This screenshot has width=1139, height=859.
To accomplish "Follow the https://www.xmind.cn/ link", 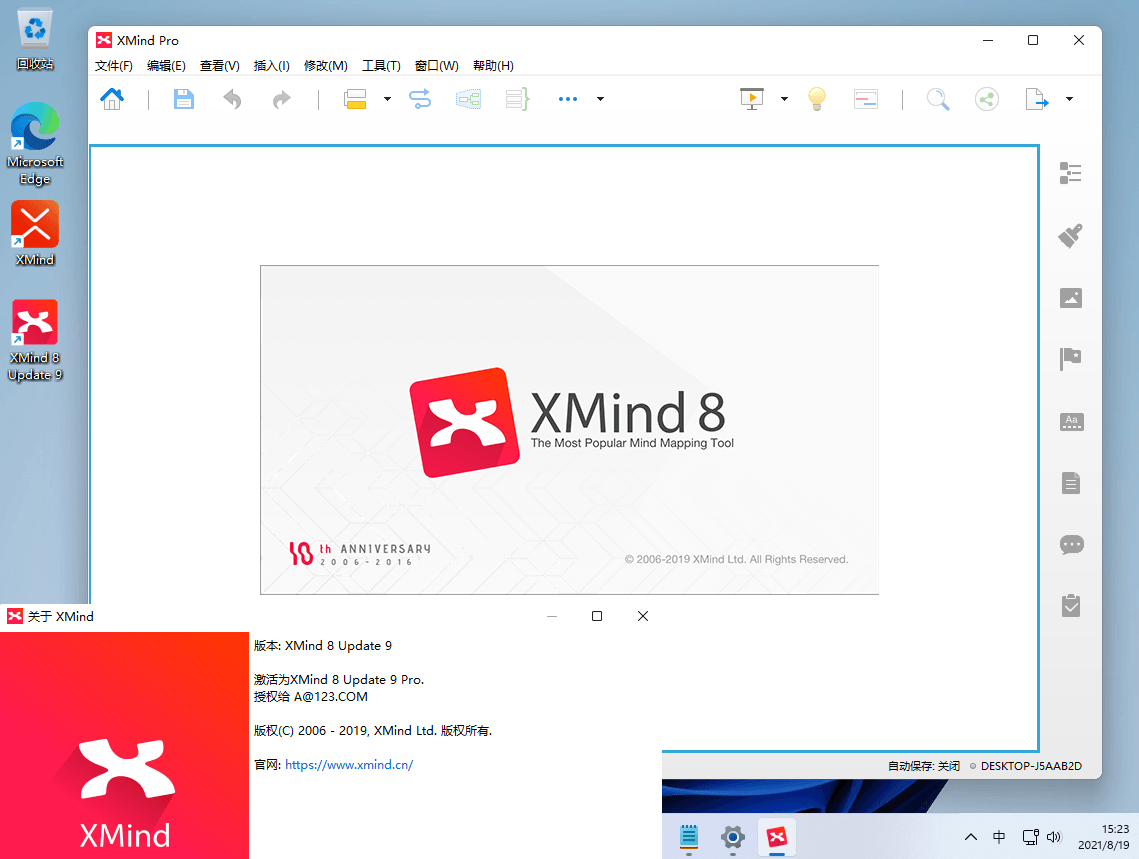I will (349, 765).
